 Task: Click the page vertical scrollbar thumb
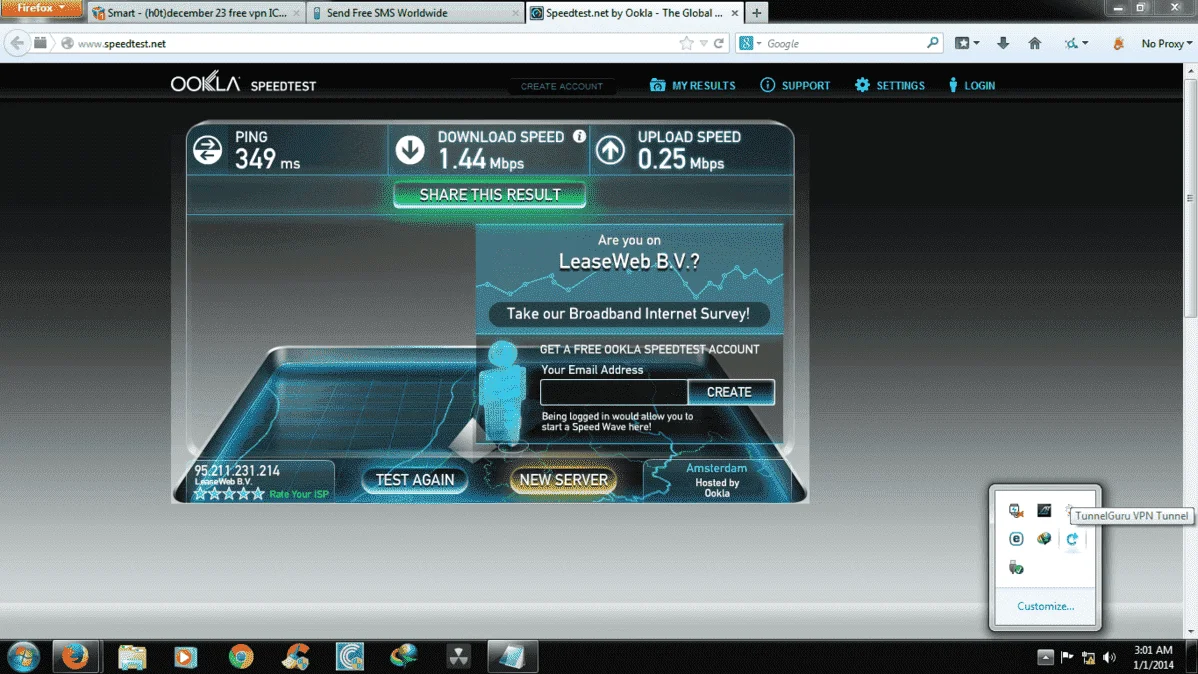[1190, 197]
